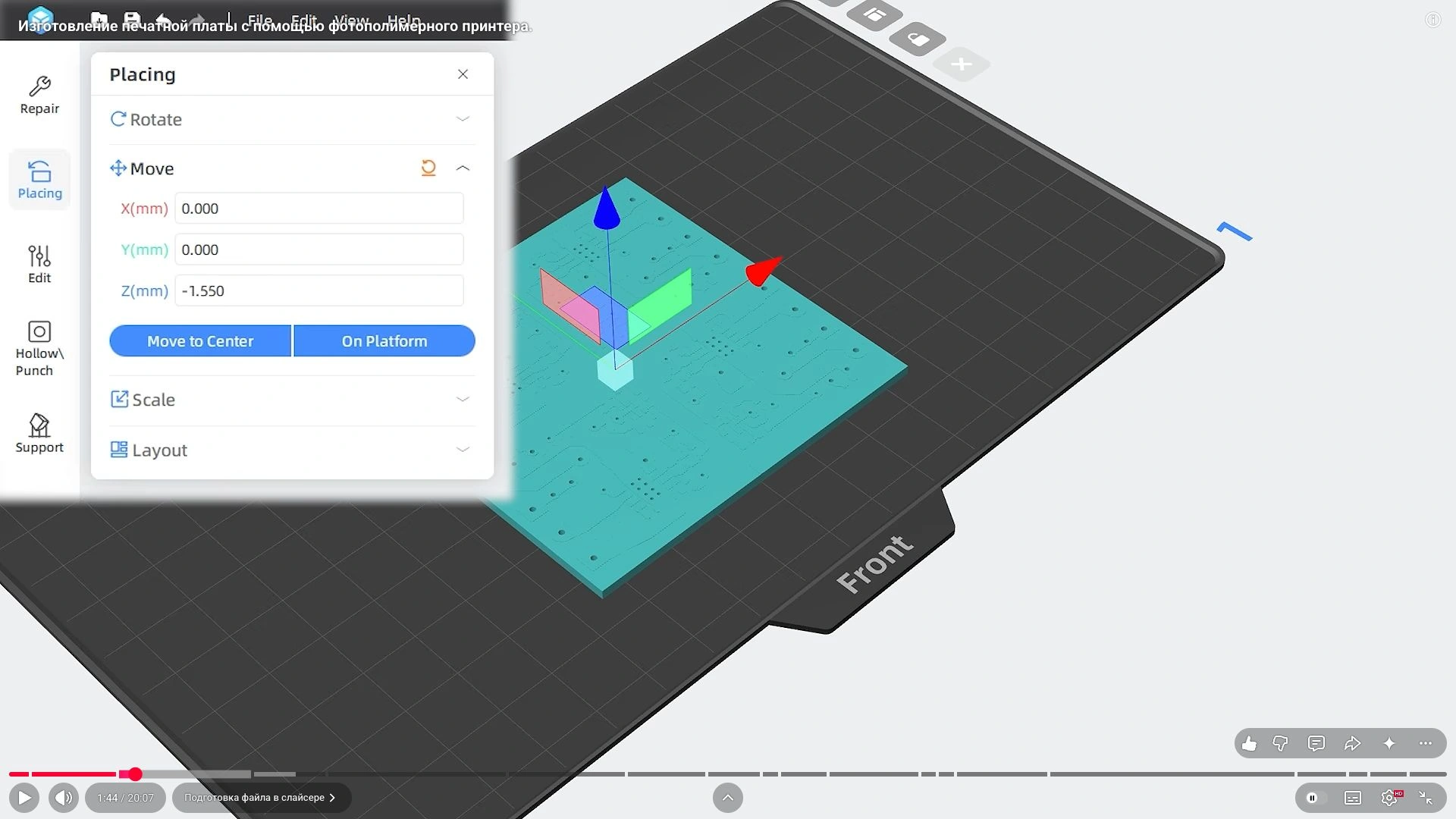Open the video settings gear
Screen dimensions: 1456x819
[x=1390, y=798]
